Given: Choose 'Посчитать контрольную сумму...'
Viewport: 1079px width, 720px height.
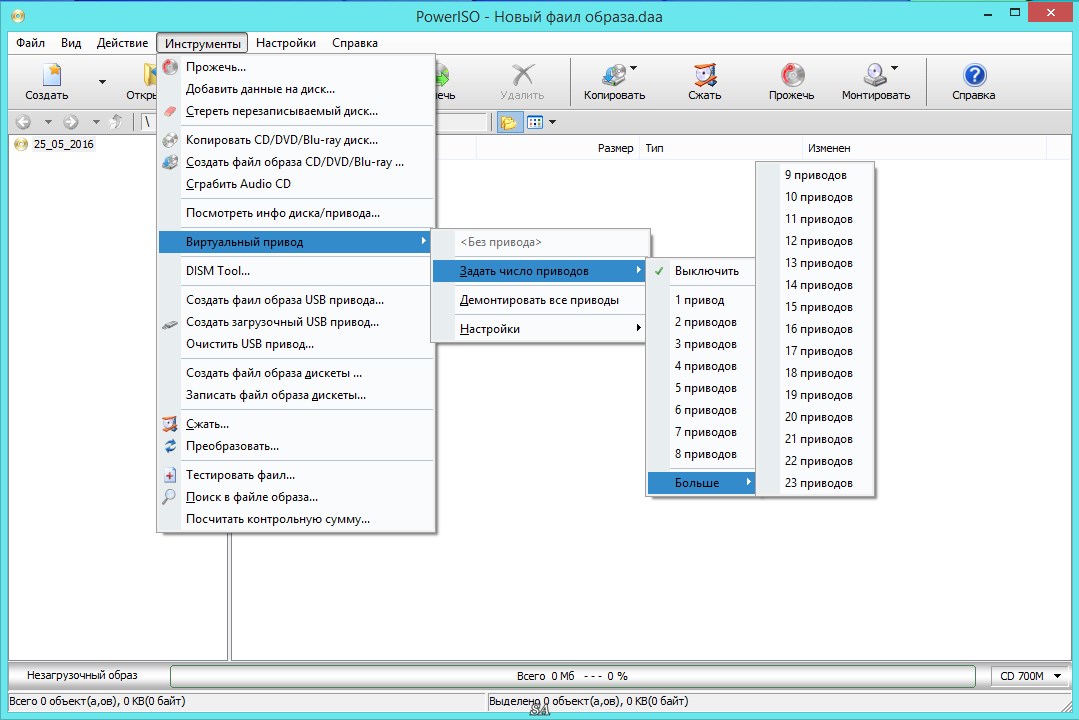Looking at the screenshot, I should (297, 519).
